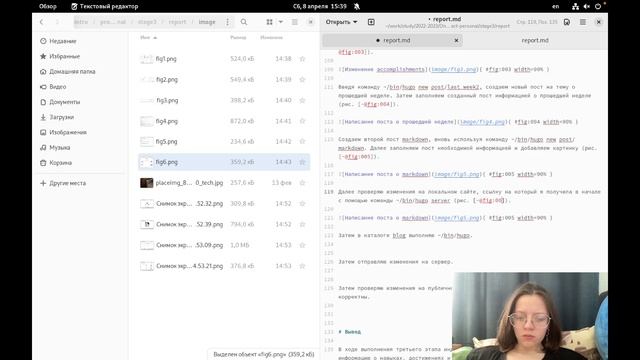The width and height of the screenshot is (640, 360).
Task: Go to Домашняя папка
Action: [67, 71]
